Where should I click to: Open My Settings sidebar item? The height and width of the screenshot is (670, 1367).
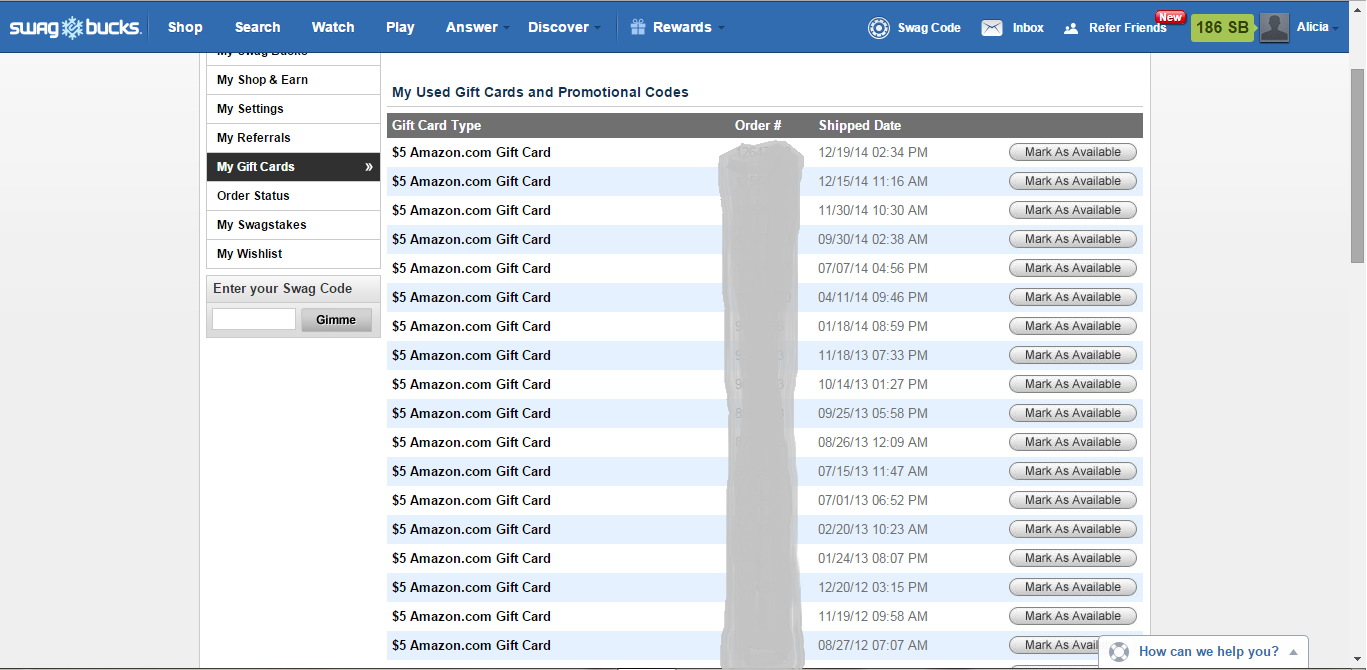293,109
